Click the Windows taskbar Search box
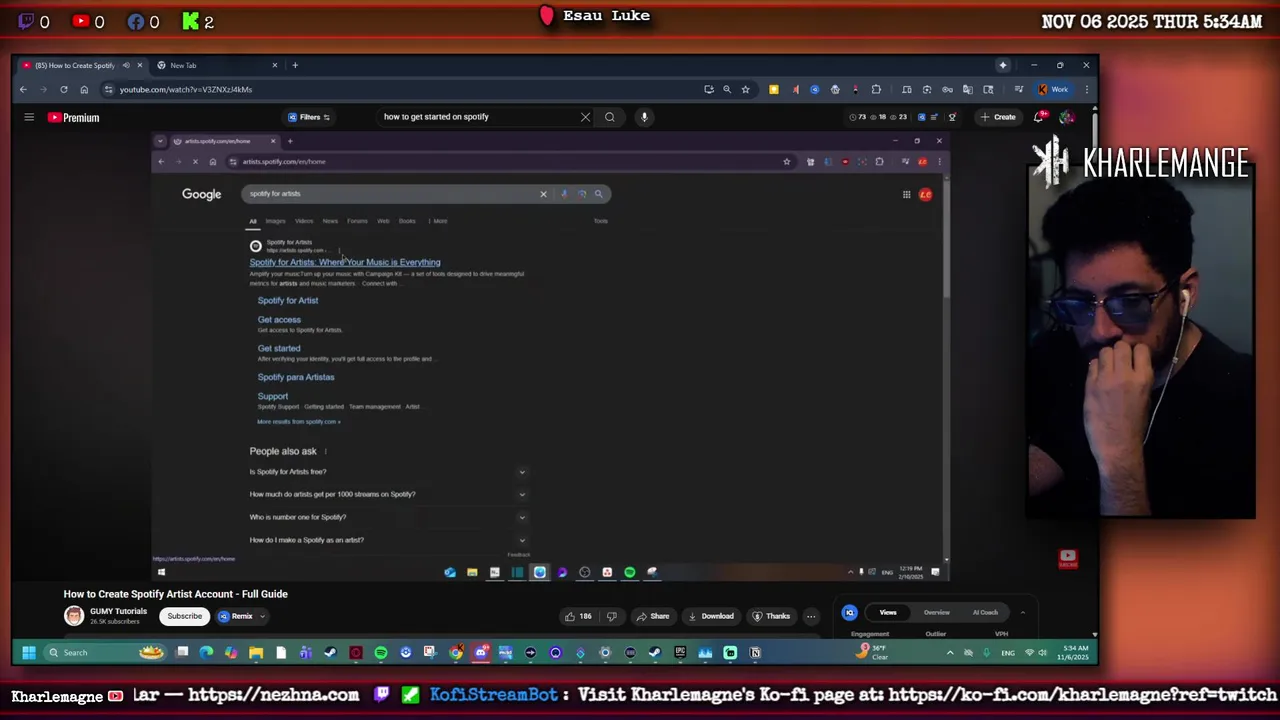1280x720 pixels. click(105, 653)
